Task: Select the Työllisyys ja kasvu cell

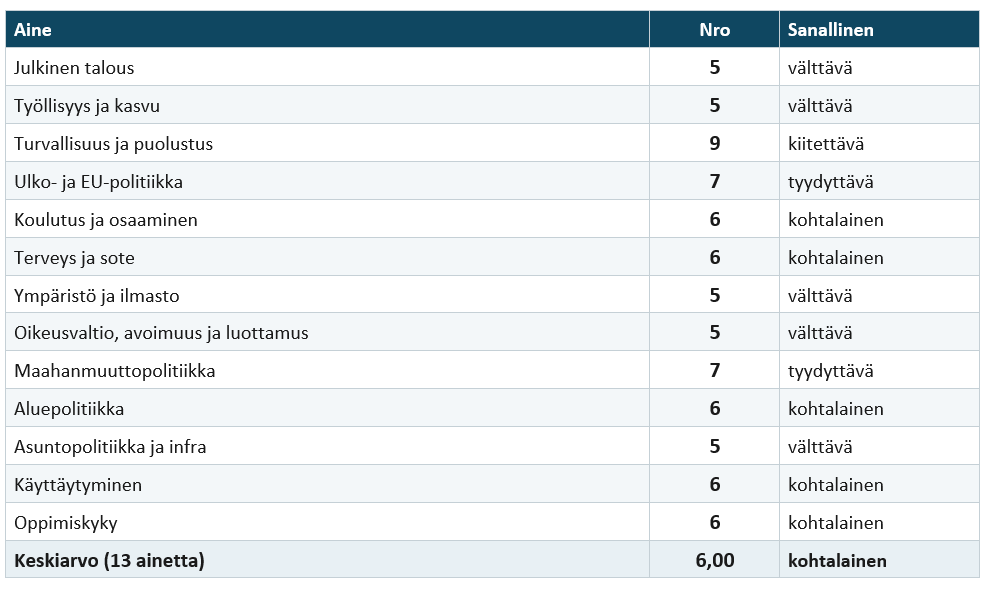Action: coord(327,105)
